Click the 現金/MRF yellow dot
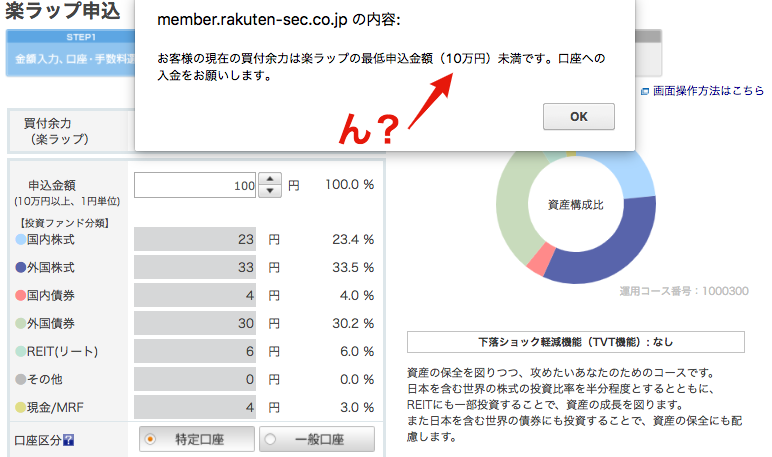This screenshot has height=457, width=772. pos(21,407)
